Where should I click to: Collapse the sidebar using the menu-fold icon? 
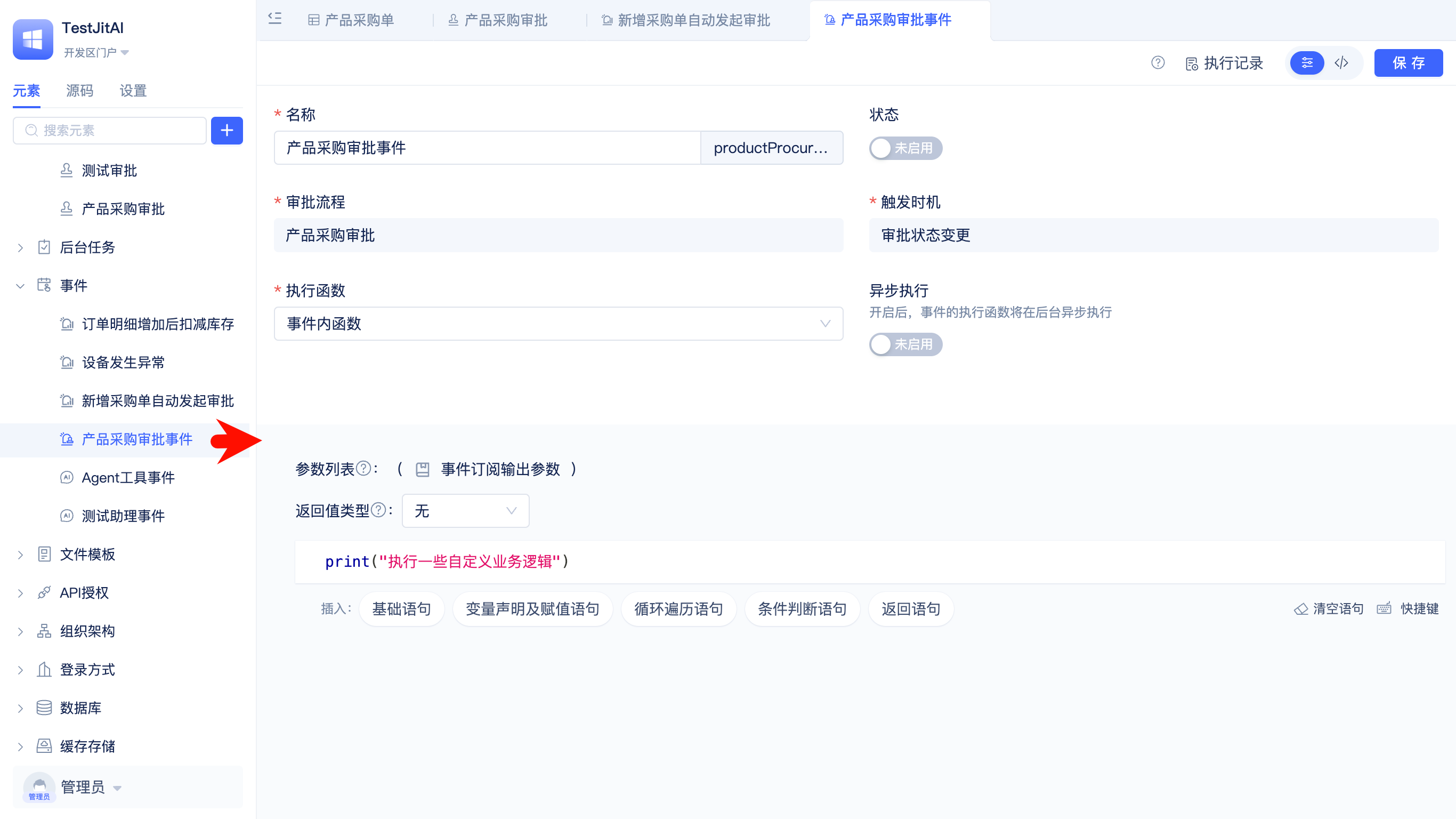pos(274,19)
